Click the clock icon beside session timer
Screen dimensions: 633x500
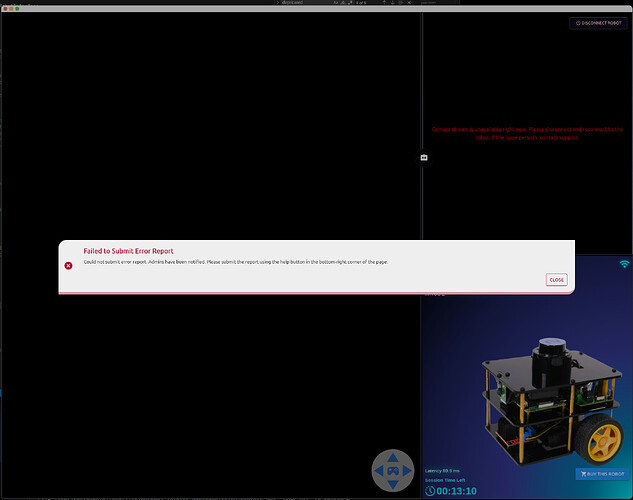430,491
